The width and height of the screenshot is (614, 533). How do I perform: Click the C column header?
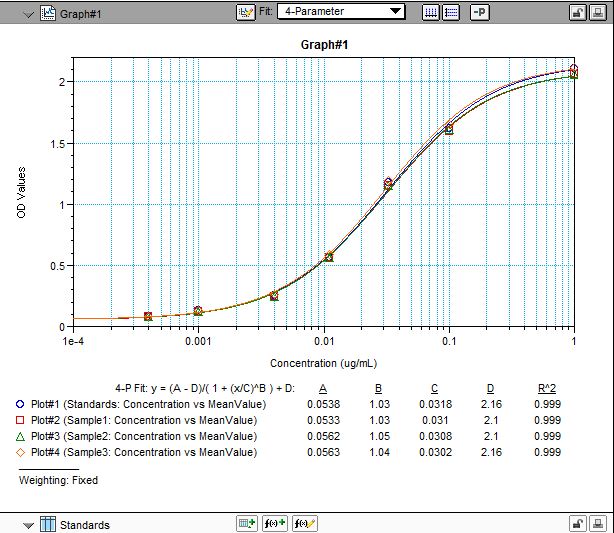click(x=434, y=388)
